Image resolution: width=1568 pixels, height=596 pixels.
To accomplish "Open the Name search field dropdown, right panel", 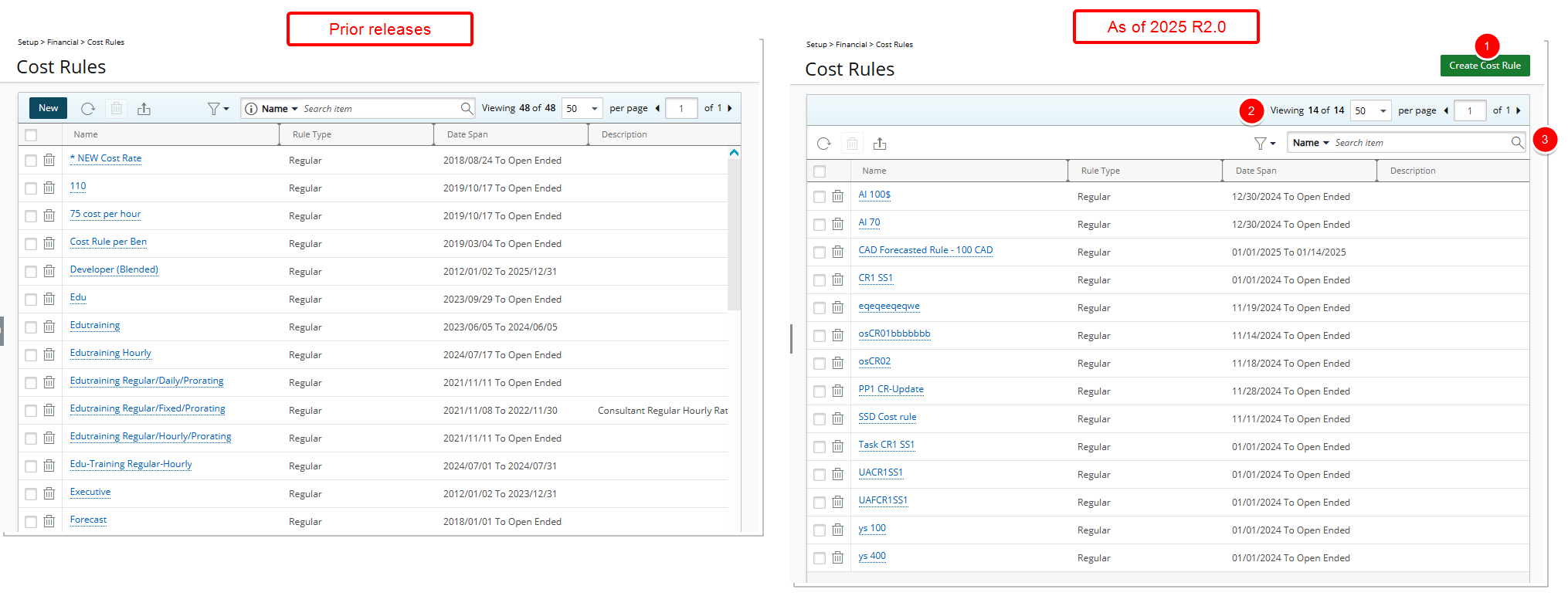I will 1311,143.
